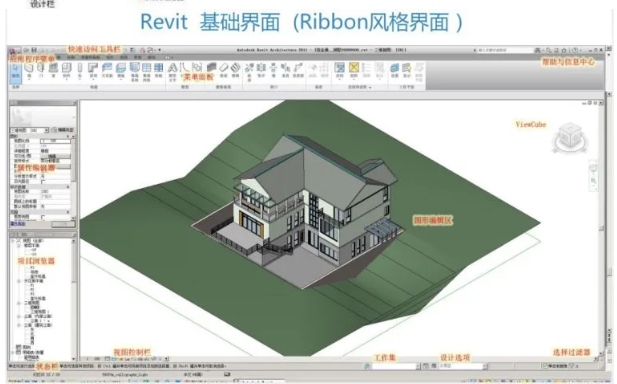Select the Component tool
Screen dimensions: 617x384
(67, 71)
